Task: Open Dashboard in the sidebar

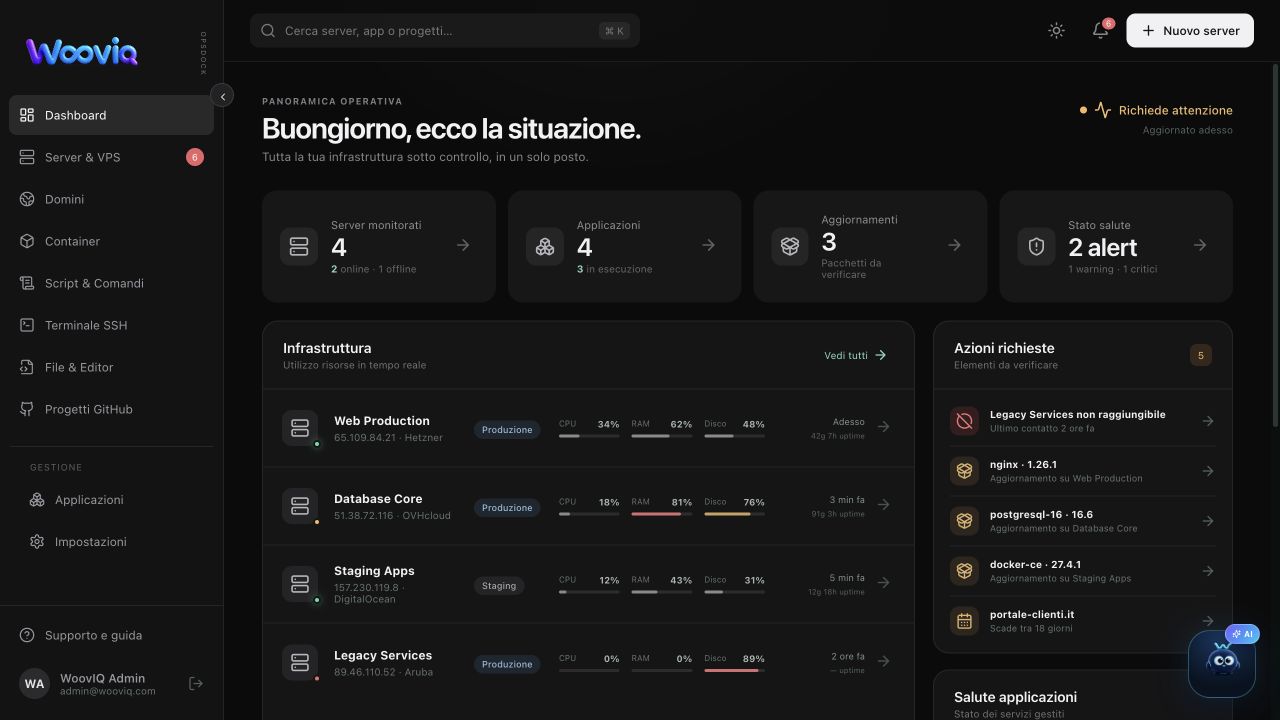Action: point(111,115)
